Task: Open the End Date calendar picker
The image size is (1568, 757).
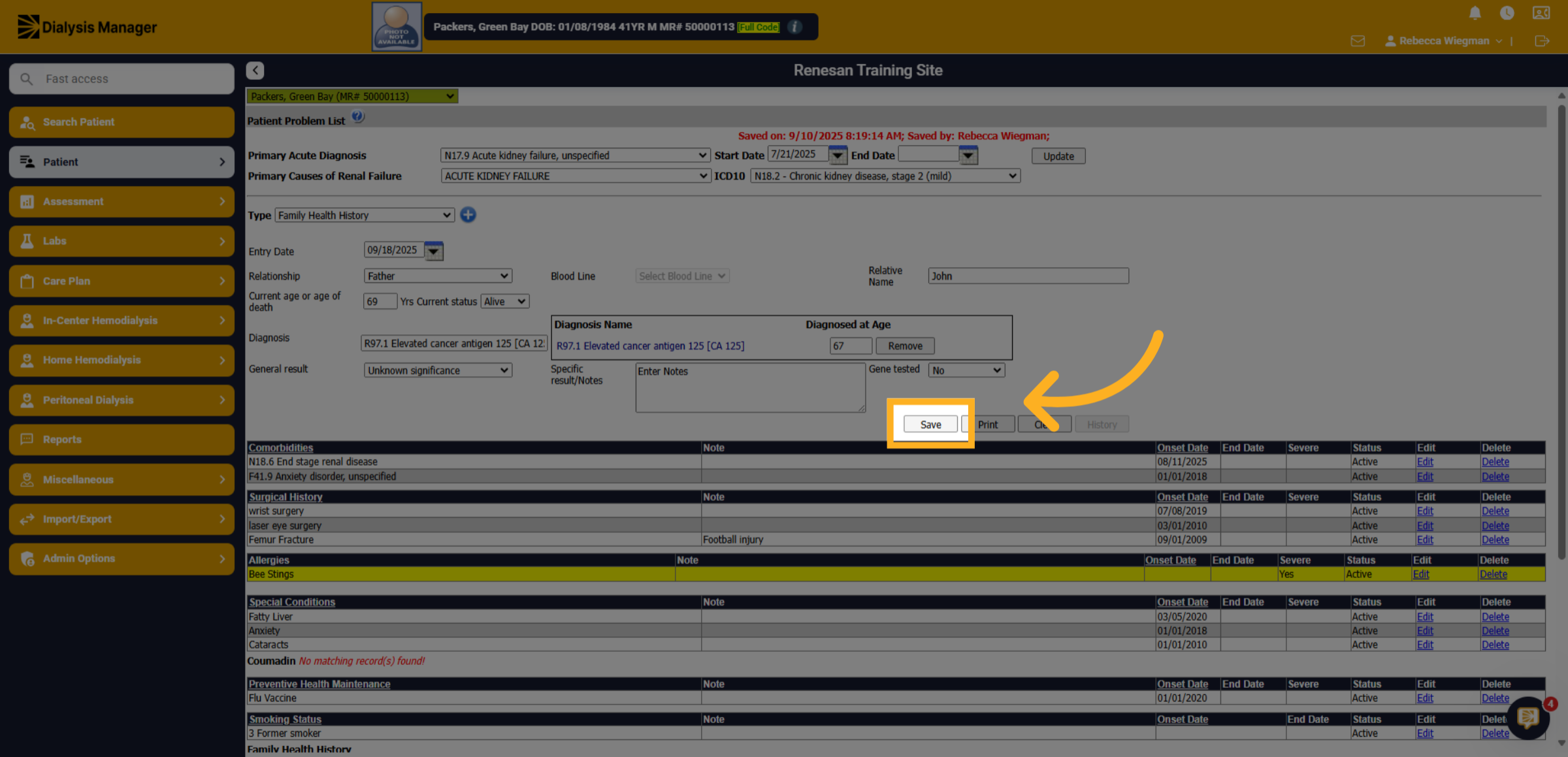Action: pyautogui.click(x=968, y=155)
